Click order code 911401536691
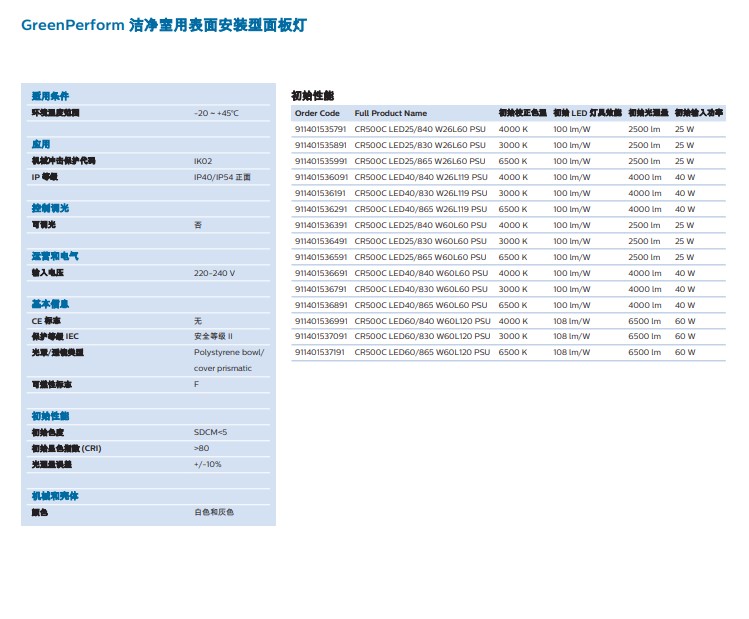749x619 pixels. point(321,273)
